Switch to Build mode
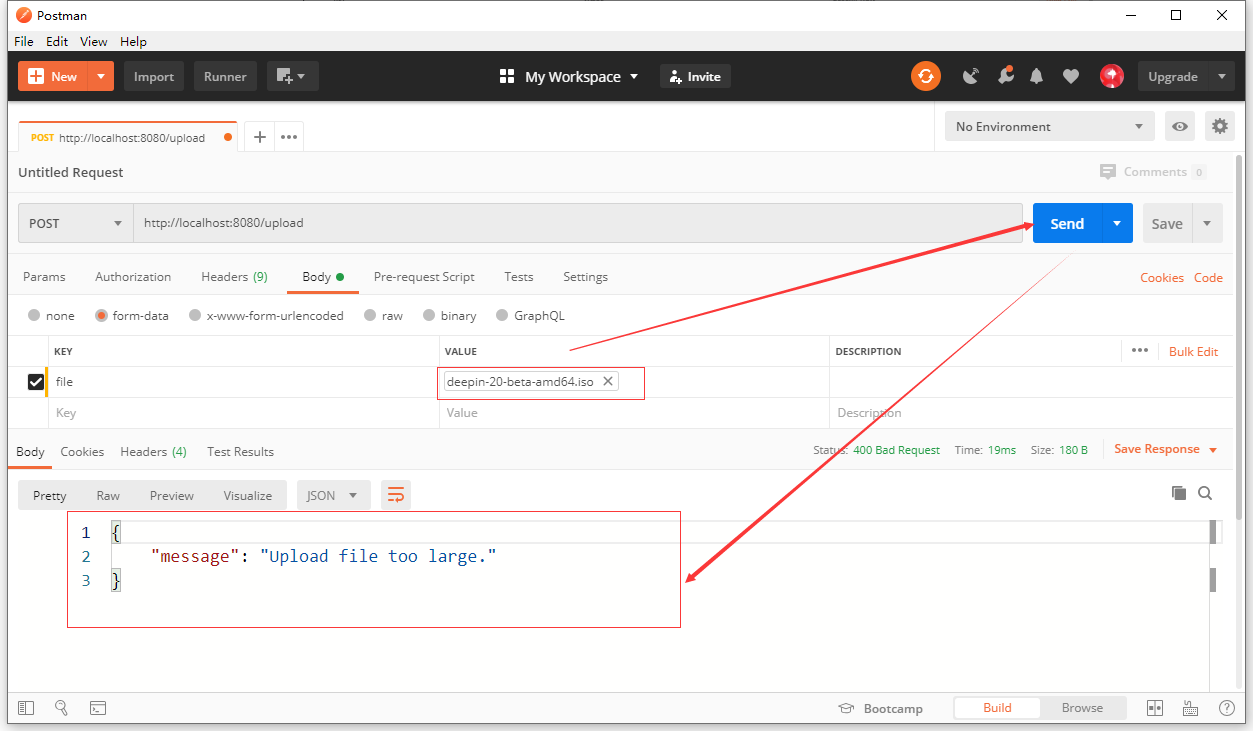The width and height of the screenshot is (1253, 731). click(997, 708)
